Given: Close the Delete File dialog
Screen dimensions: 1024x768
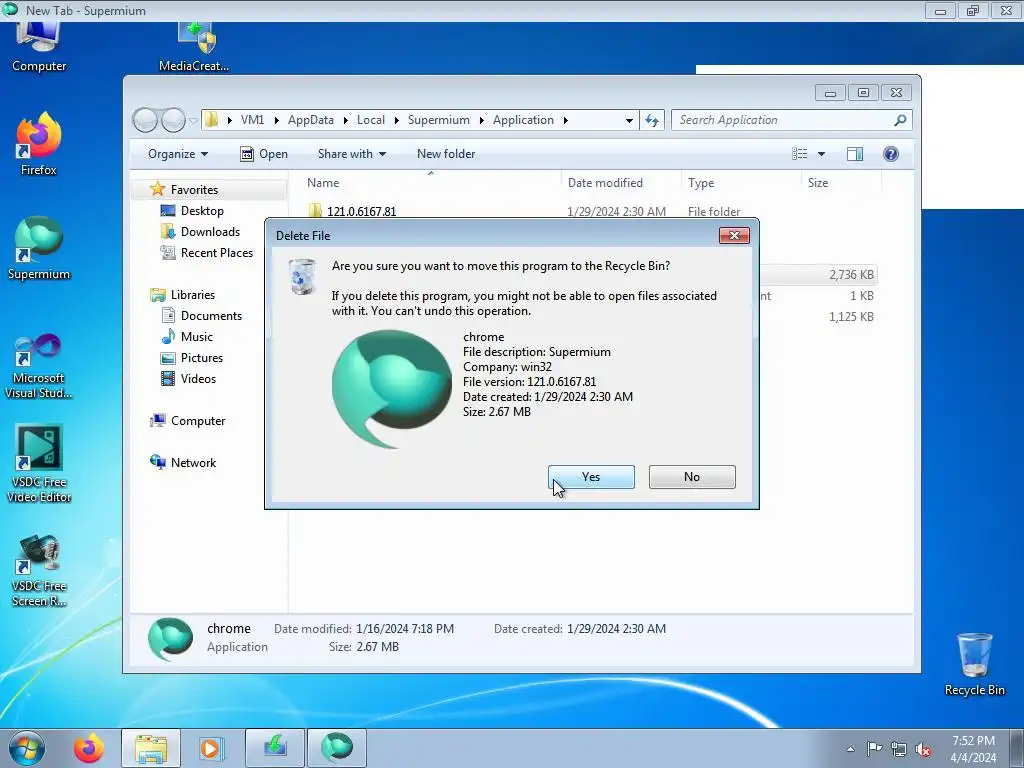Looking at the screenshot, I should coord(734,236).
